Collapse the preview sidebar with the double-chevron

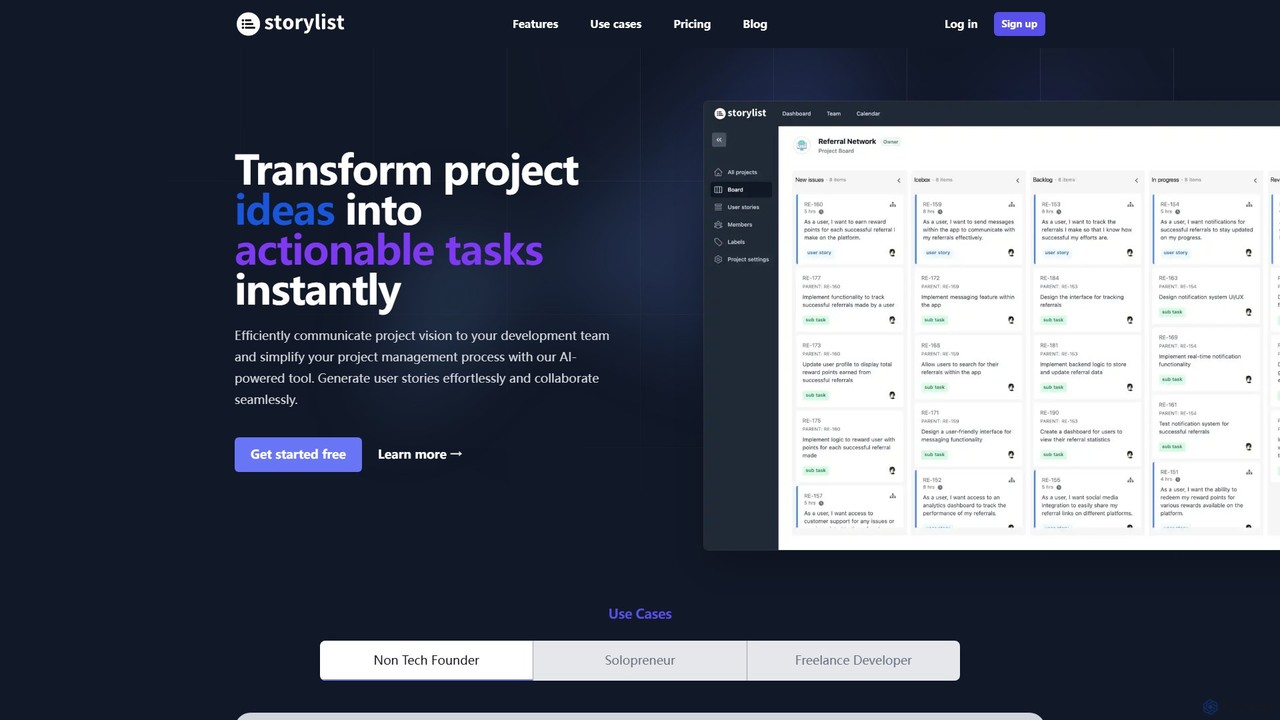point(719,140)
